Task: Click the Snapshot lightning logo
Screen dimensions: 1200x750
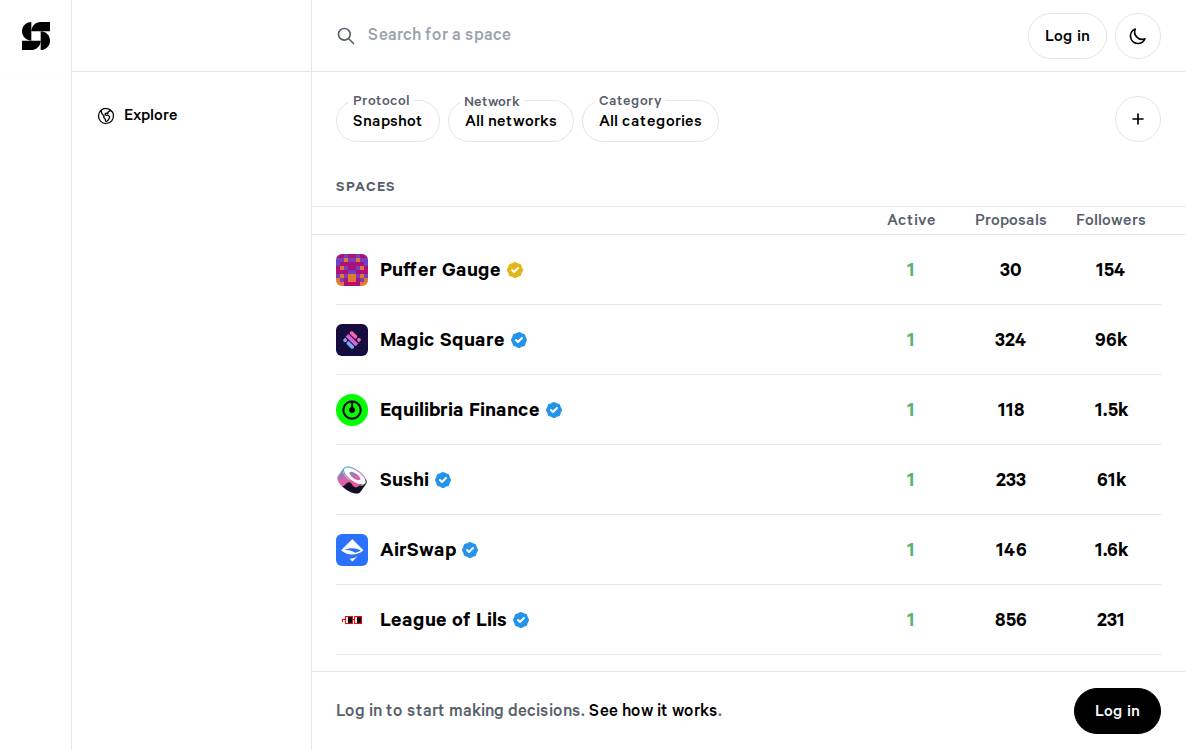Action: pos(36,36)
